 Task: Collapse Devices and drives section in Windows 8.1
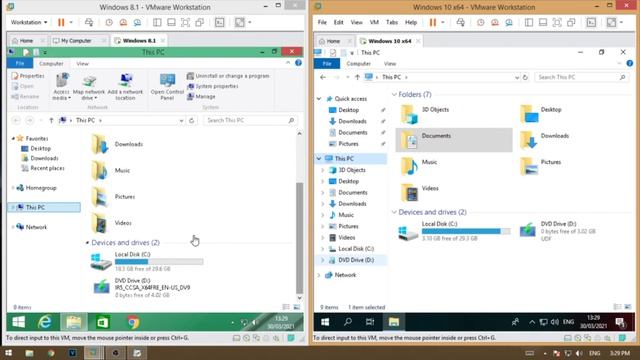pos(87,243)
